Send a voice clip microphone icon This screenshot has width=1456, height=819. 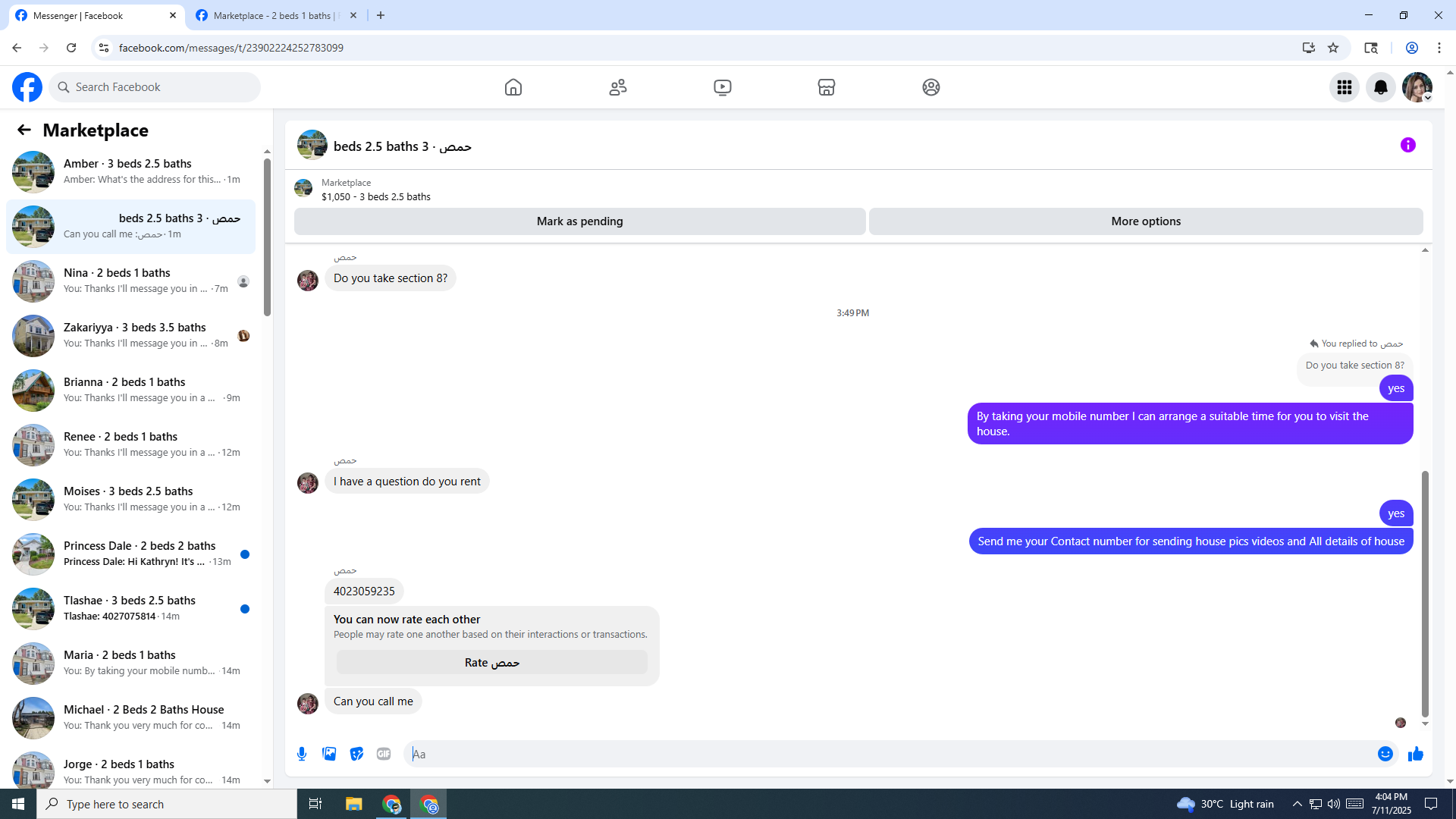[x=302, y=754]
